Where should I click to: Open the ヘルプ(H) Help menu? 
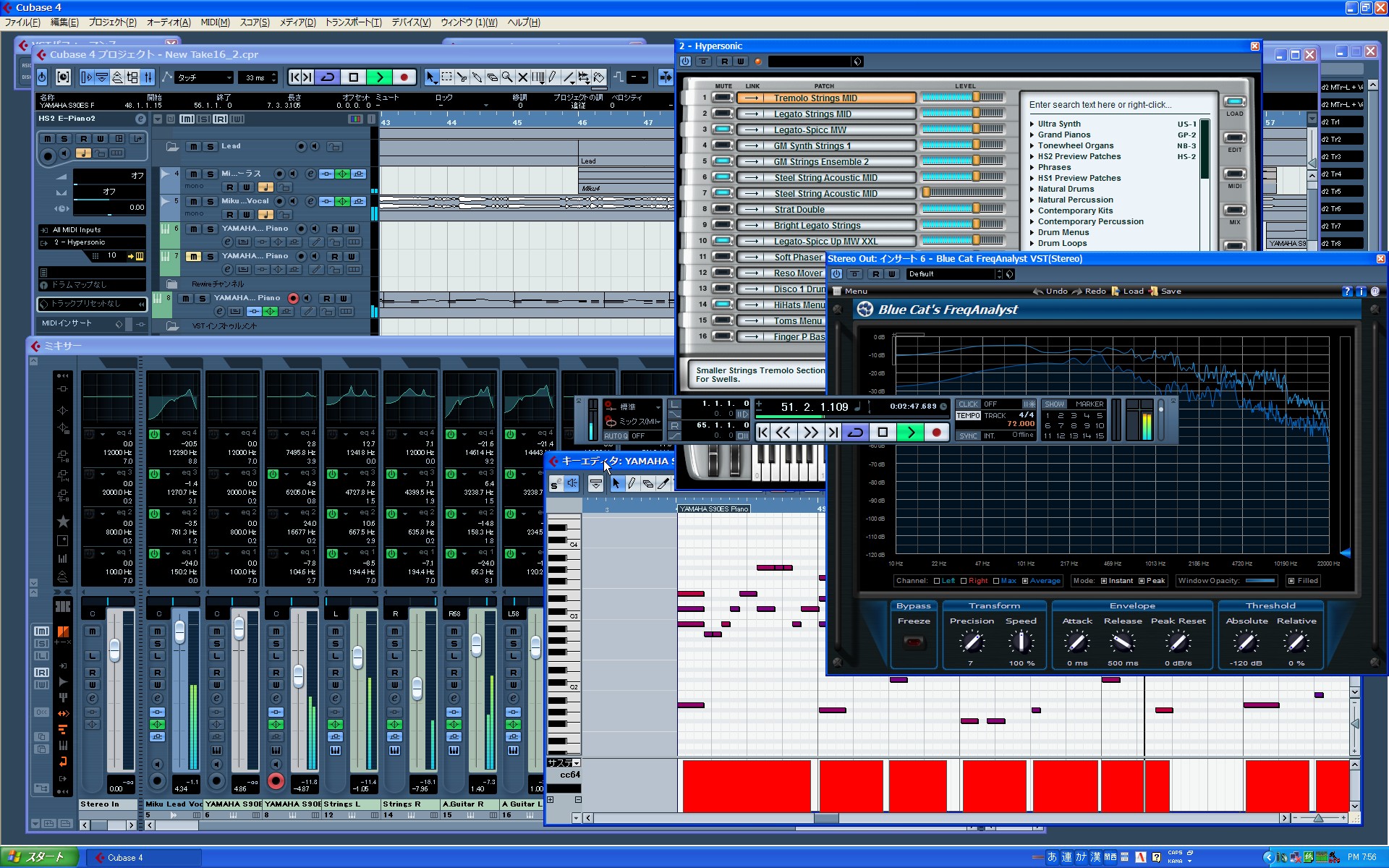click(x=524, y=22)
